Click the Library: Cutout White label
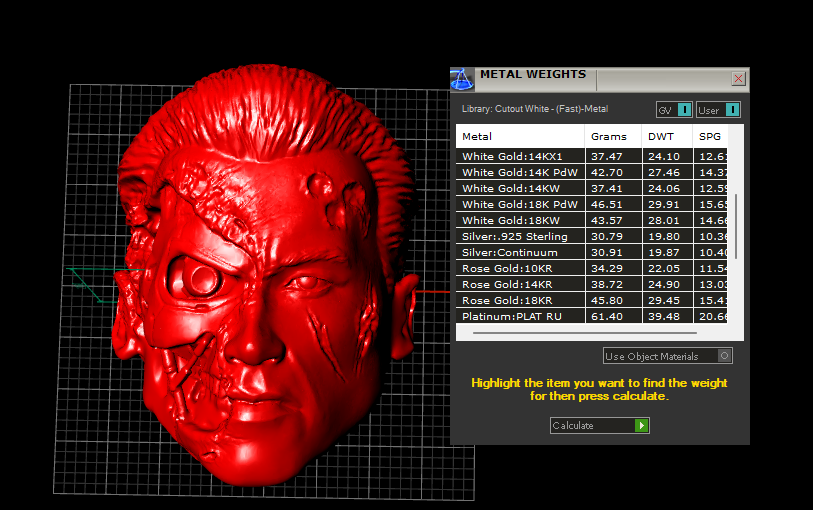This screenshot has width=813, height=510. 535,109
